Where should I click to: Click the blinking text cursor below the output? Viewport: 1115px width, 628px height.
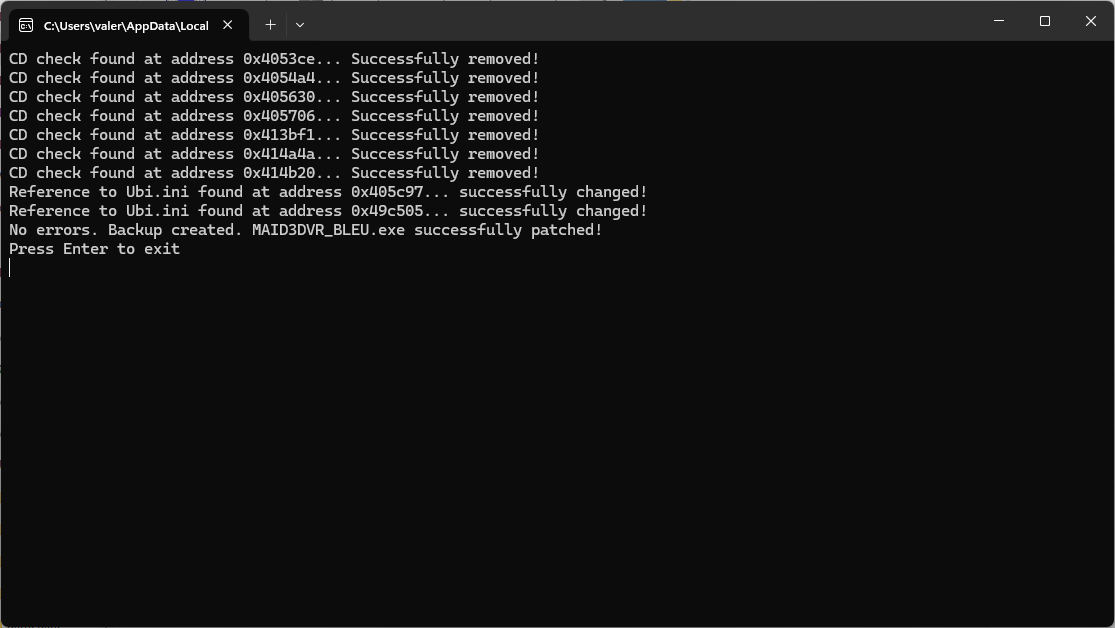click(x=10, y=267)
